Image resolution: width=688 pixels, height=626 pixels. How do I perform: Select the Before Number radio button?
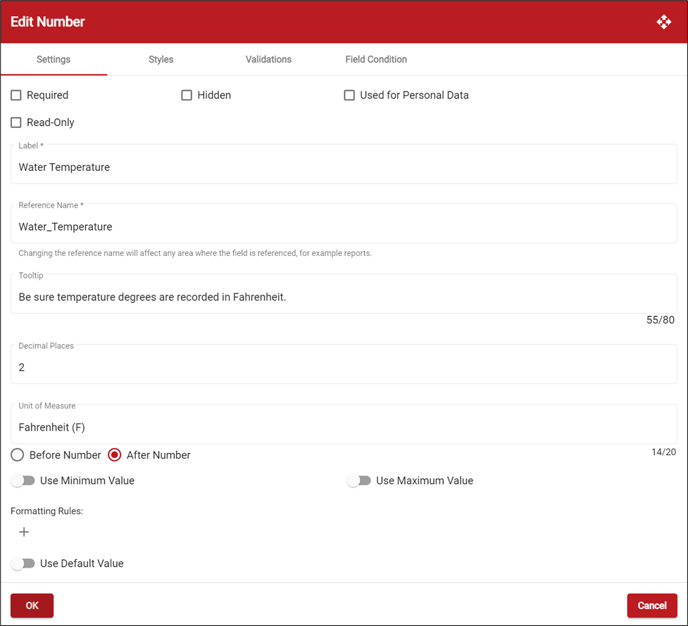tap(18, 455)
